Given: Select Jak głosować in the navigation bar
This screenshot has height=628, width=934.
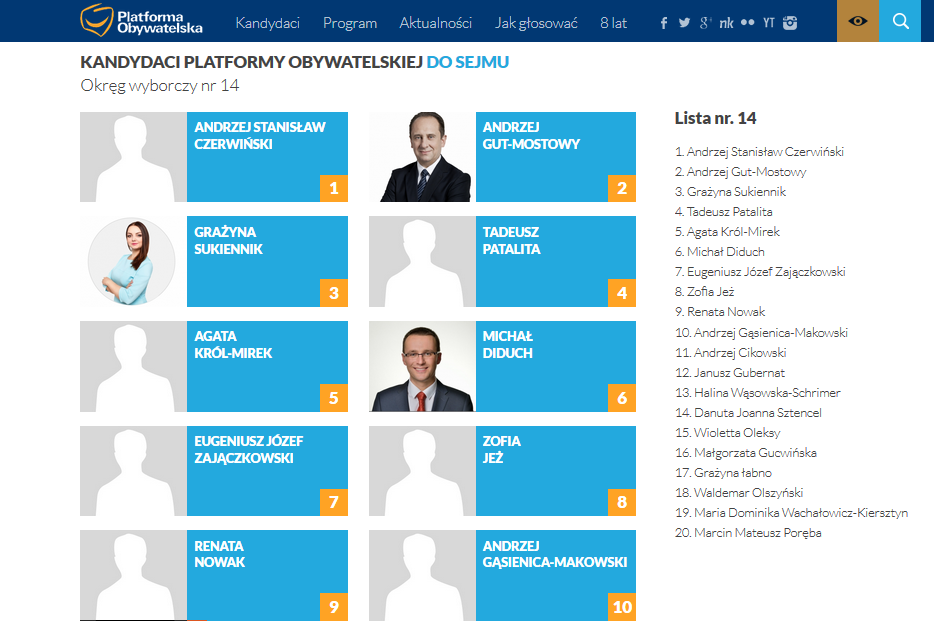Looking at the screenshot, I should [536, 23].
